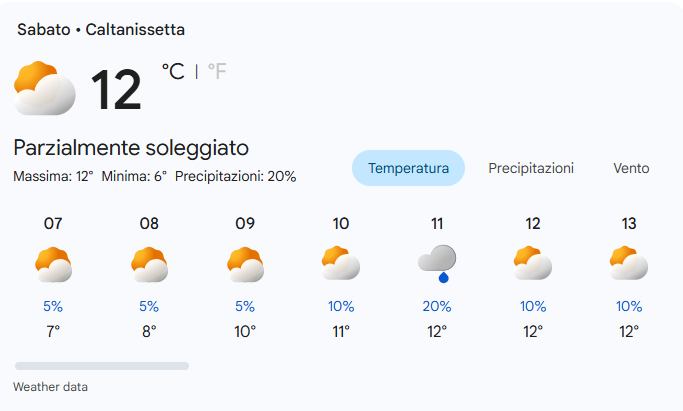The image size is (683, 411).
Task: Show the Vento tab
Action: coord(631,168)
